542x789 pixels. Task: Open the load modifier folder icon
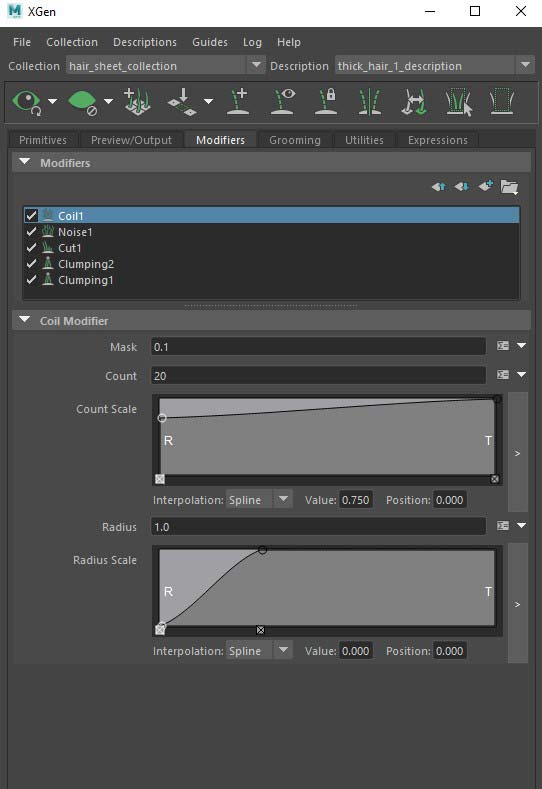[x=509, y=187]
